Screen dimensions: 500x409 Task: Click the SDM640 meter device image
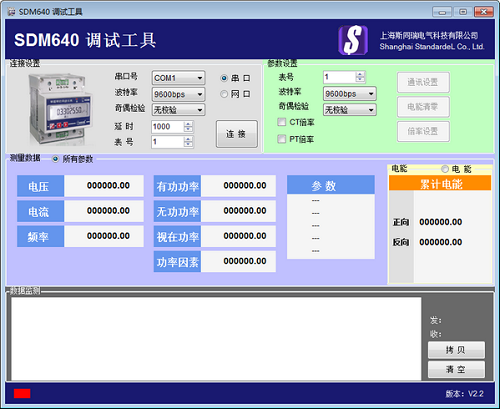coord(59,109)
